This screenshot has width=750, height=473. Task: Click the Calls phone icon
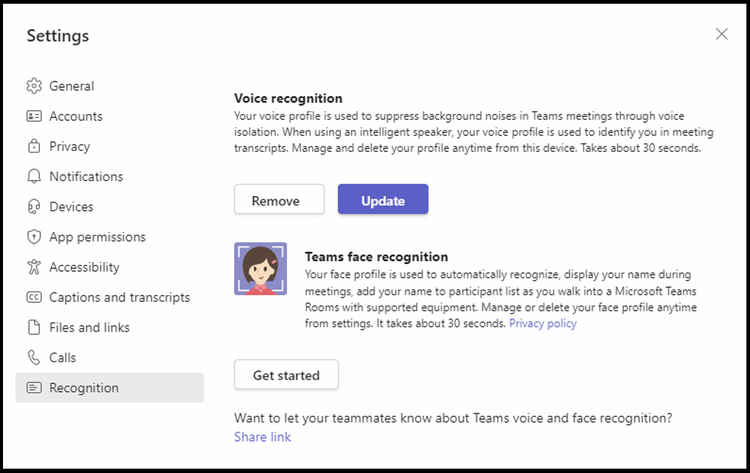coord(34,358)
